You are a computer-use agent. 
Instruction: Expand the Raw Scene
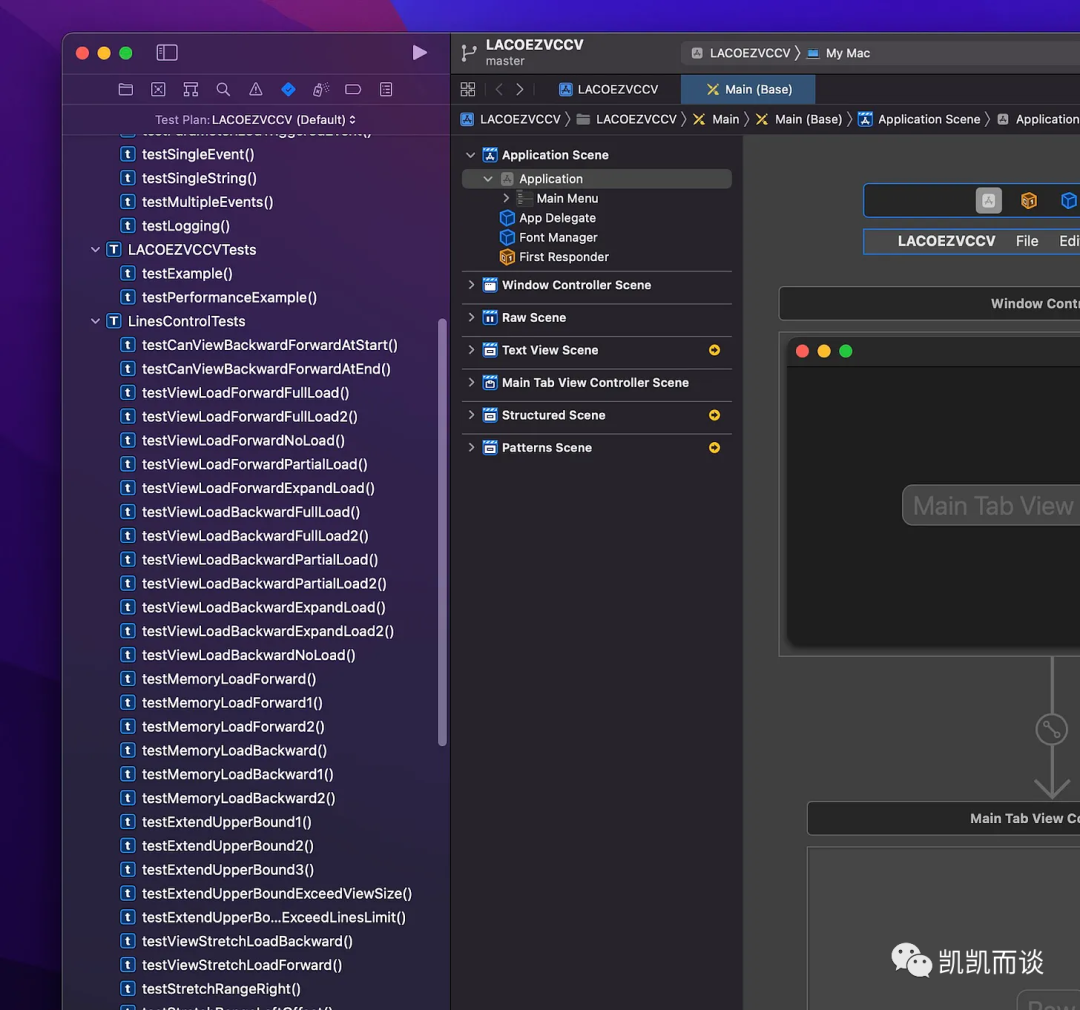point(471,317)
